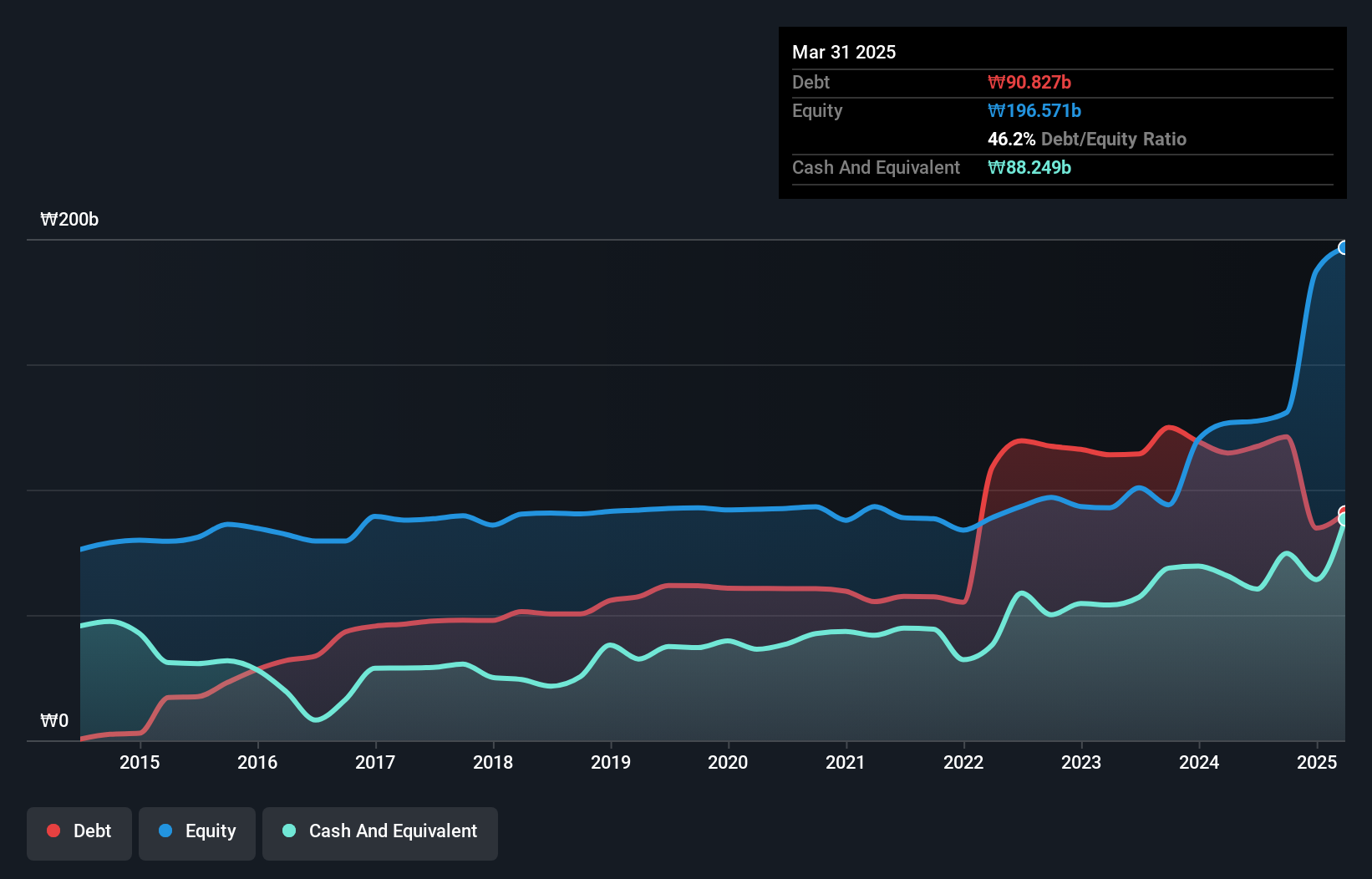Click the 2015 x-axis label
Viewport: 1372px width, 879px height.
point(140,762)
